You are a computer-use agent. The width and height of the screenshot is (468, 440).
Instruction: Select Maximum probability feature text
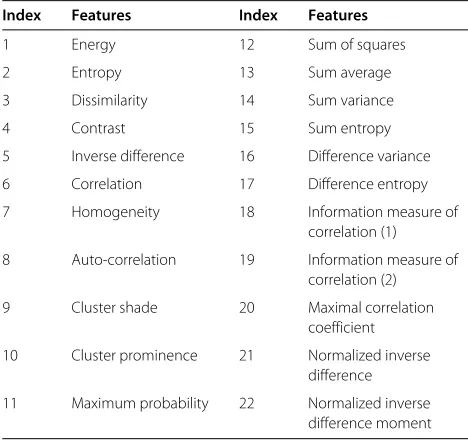click(140, 404)
